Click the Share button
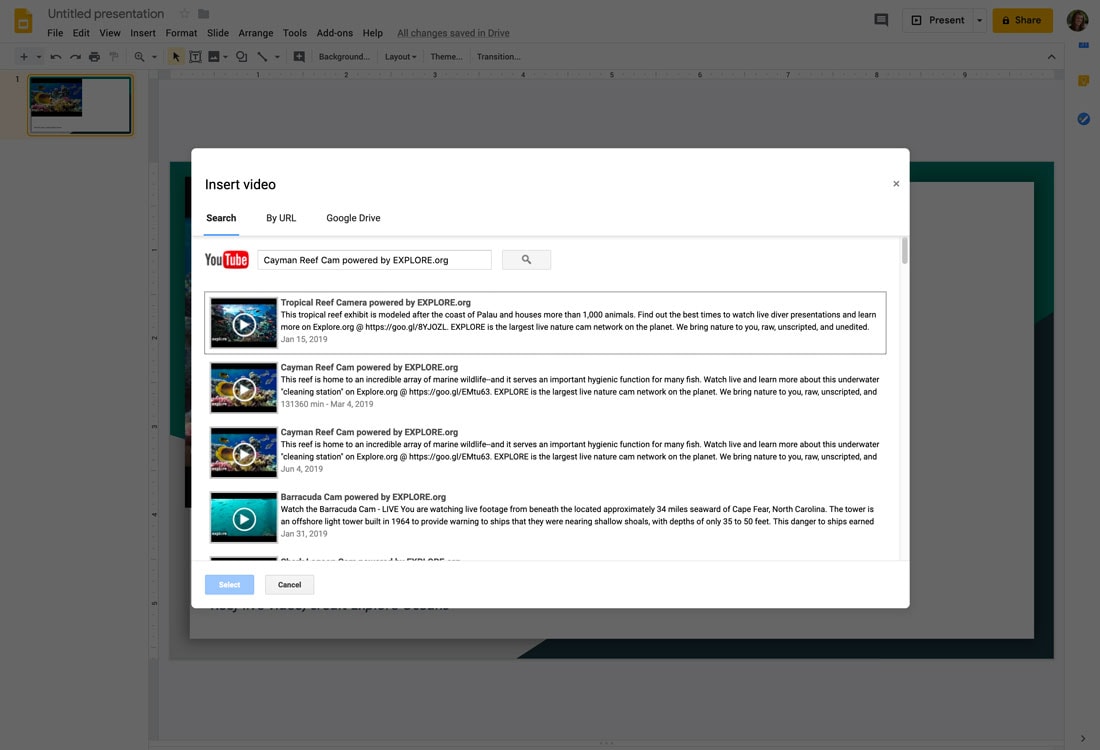Image resolution: width=1100 pixels, height=750 pixels. (1022, 20)
